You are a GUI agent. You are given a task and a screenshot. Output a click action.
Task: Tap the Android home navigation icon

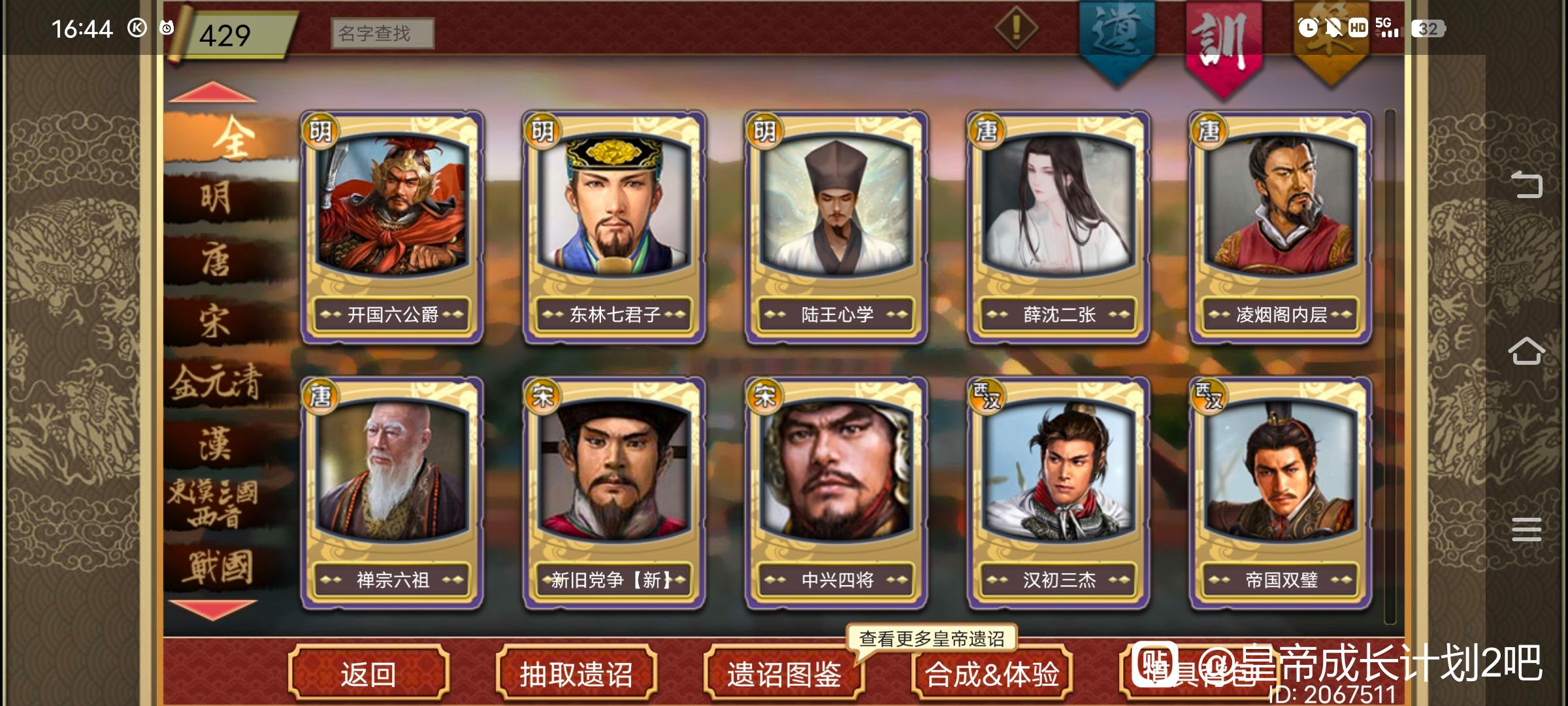point(1527,351)
